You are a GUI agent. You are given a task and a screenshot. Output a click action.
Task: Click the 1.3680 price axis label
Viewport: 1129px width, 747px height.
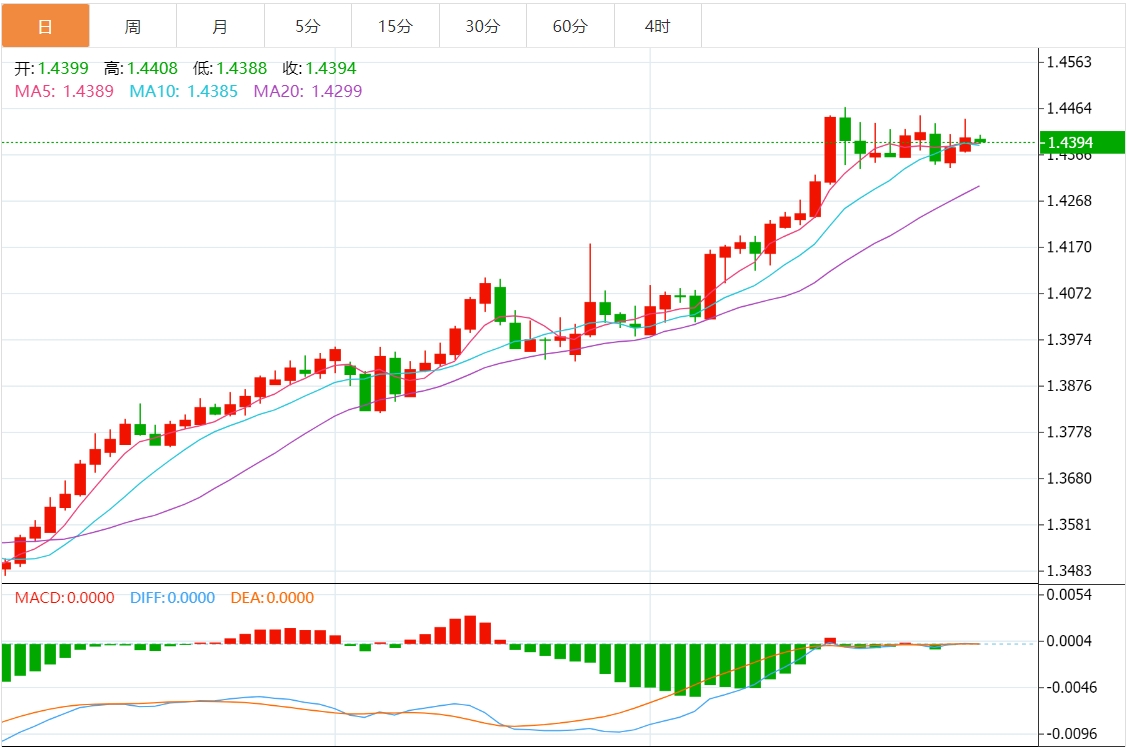click(1069, 478)
